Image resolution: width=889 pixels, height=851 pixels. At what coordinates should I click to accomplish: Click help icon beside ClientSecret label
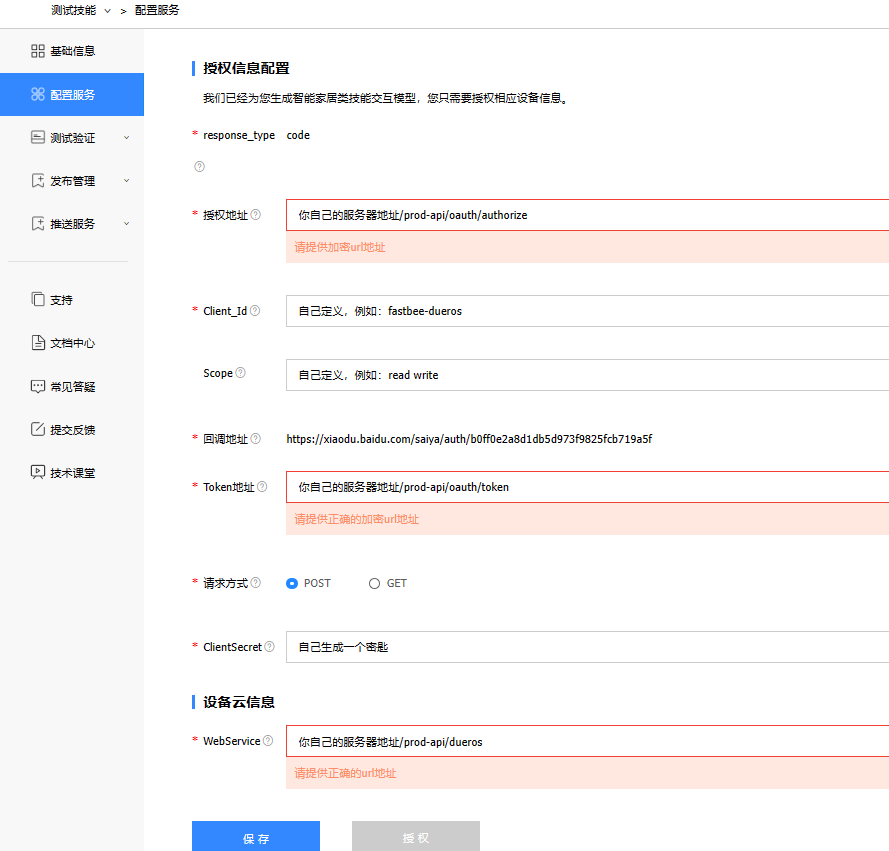[269, 647]
